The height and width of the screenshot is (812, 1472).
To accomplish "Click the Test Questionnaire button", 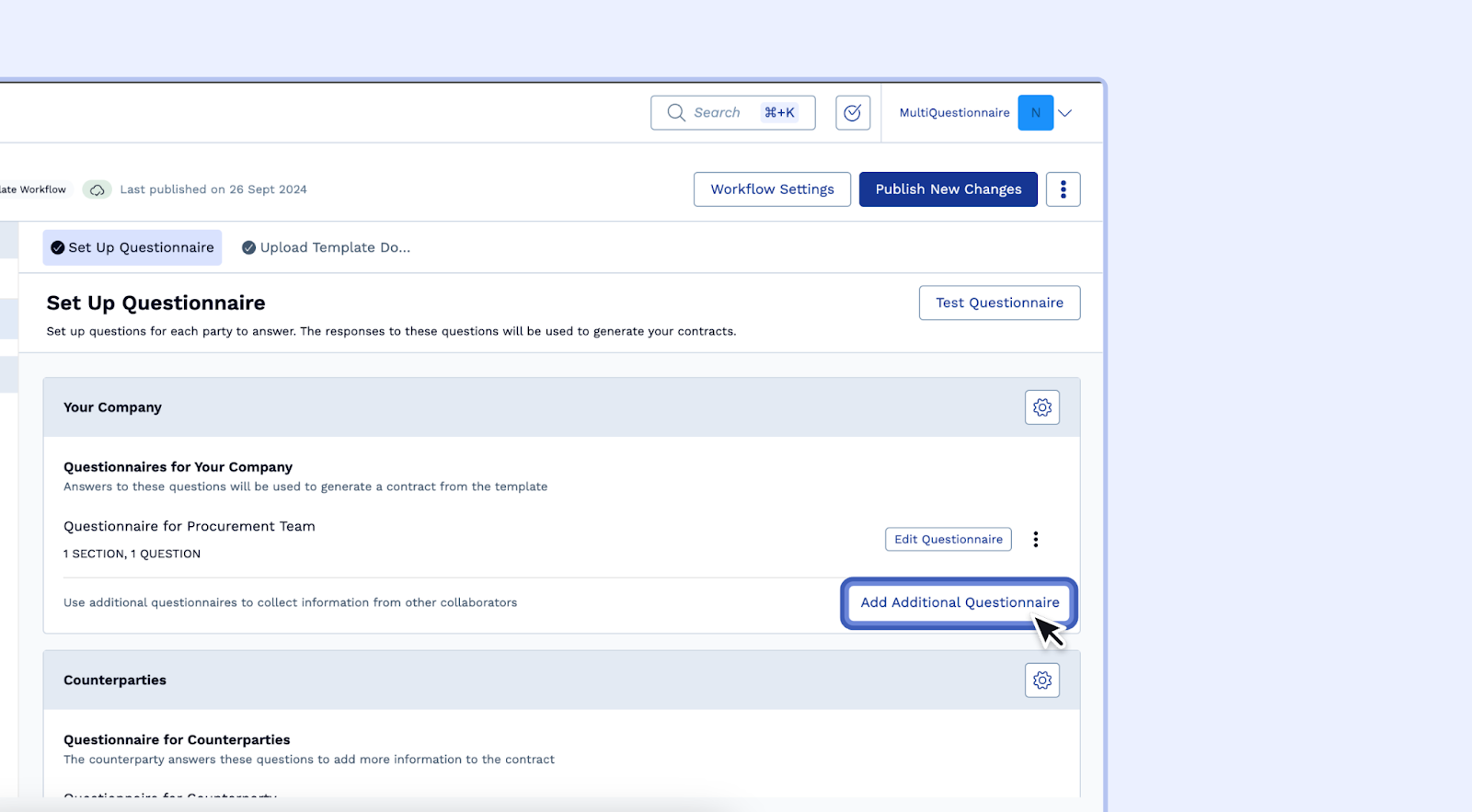I will (999, 303).
